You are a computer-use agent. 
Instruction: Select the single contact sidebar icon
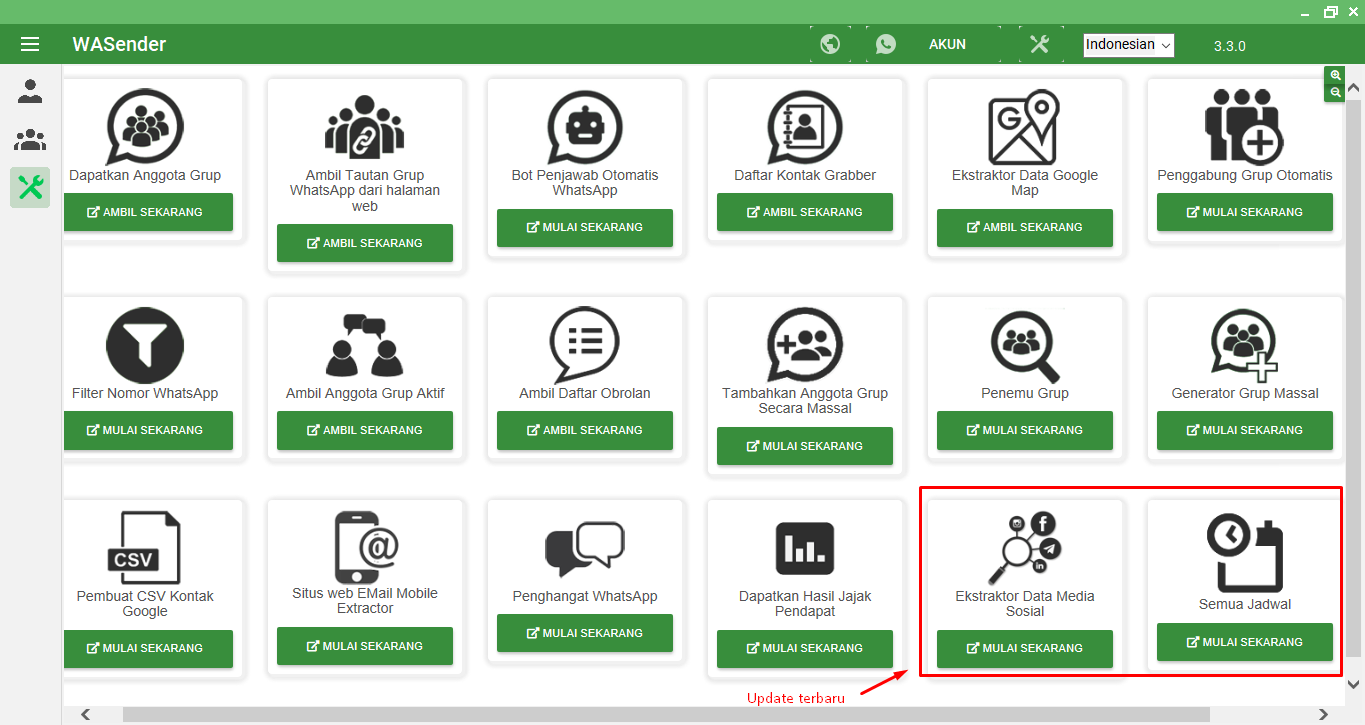[30, 92]
